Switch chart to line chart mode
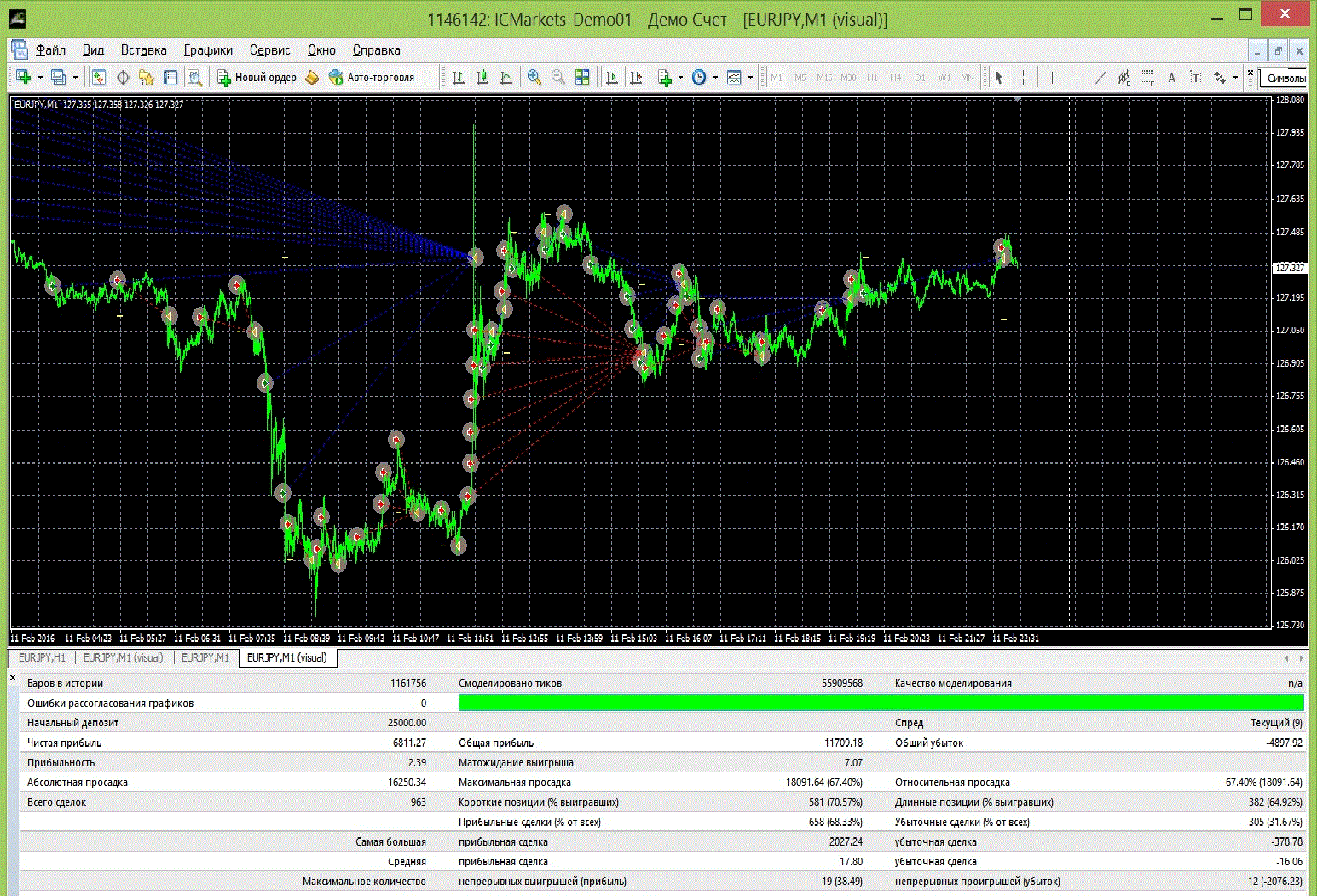1317x896 pixels. coord(506,78)
